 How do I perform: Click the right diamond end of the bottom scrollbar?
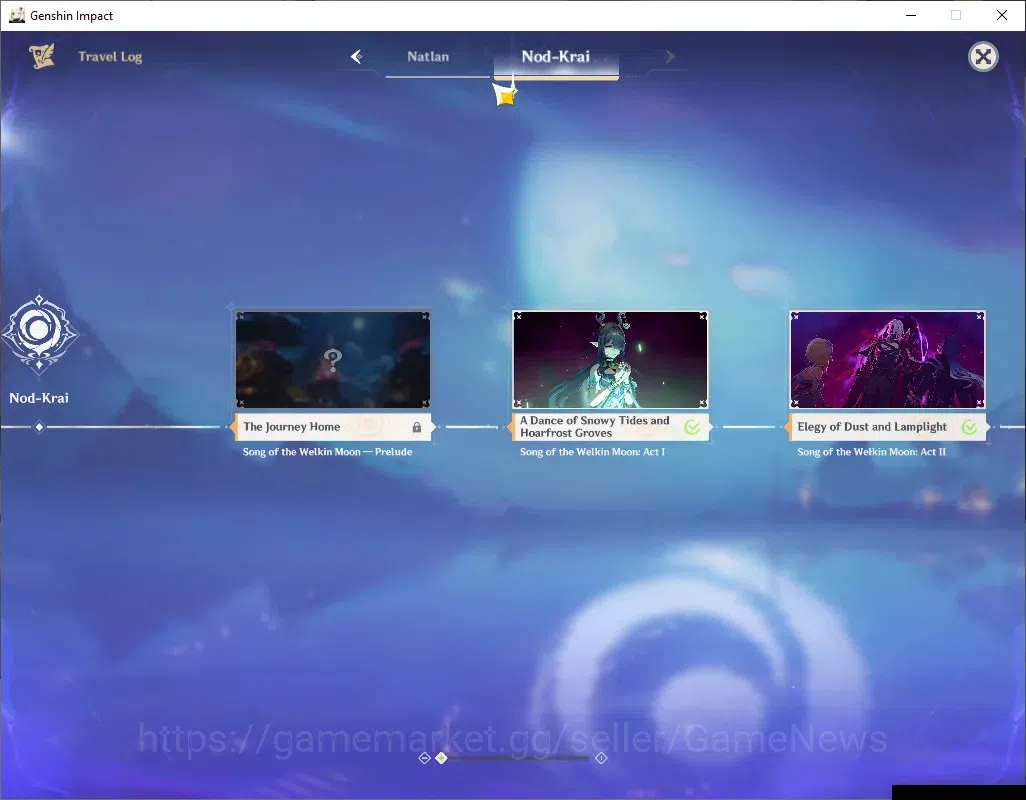[x=601, y=758]
